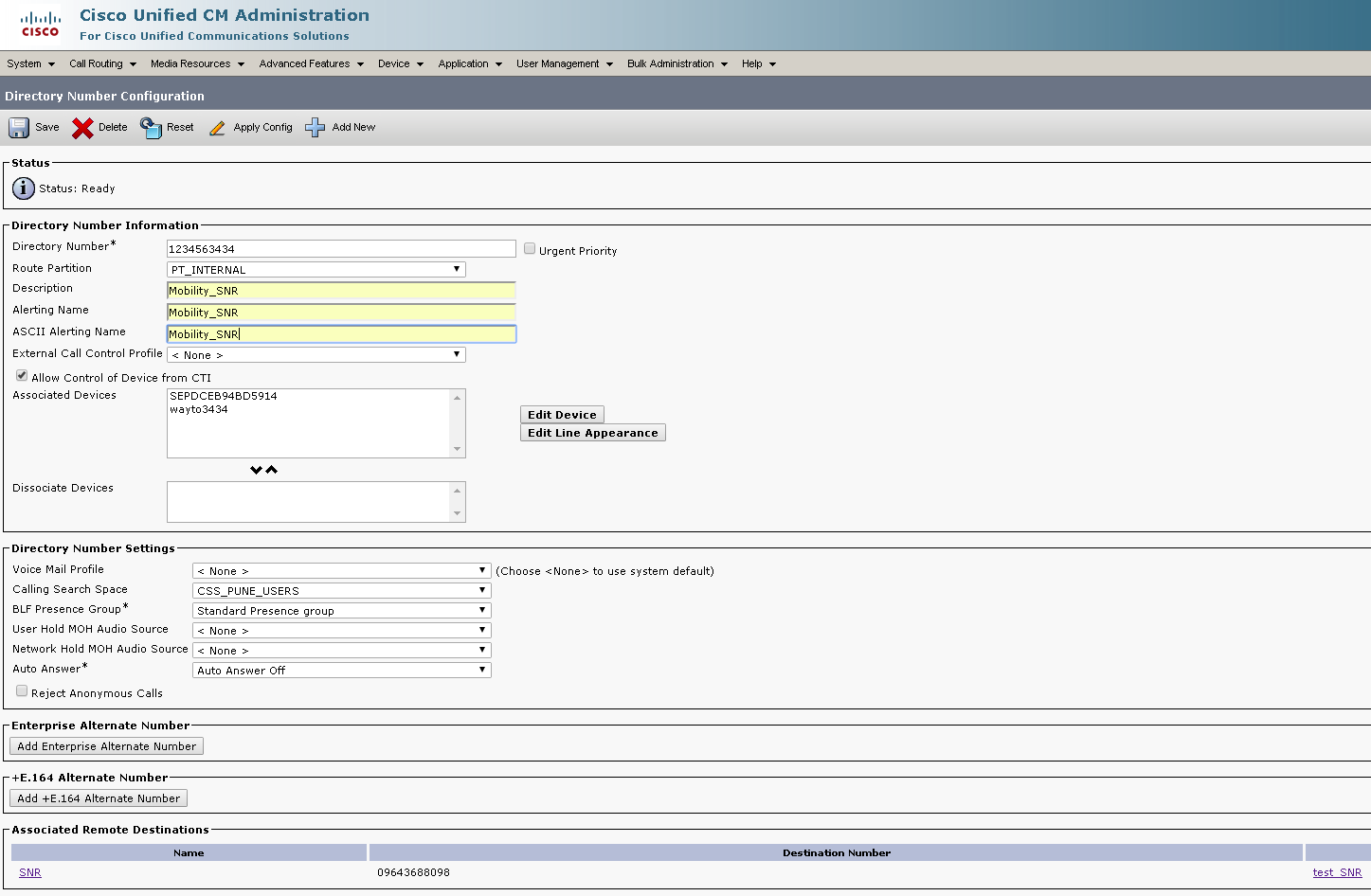Open the Call Routing menu
The image size is (1371, 896).
tap(102, 63)
